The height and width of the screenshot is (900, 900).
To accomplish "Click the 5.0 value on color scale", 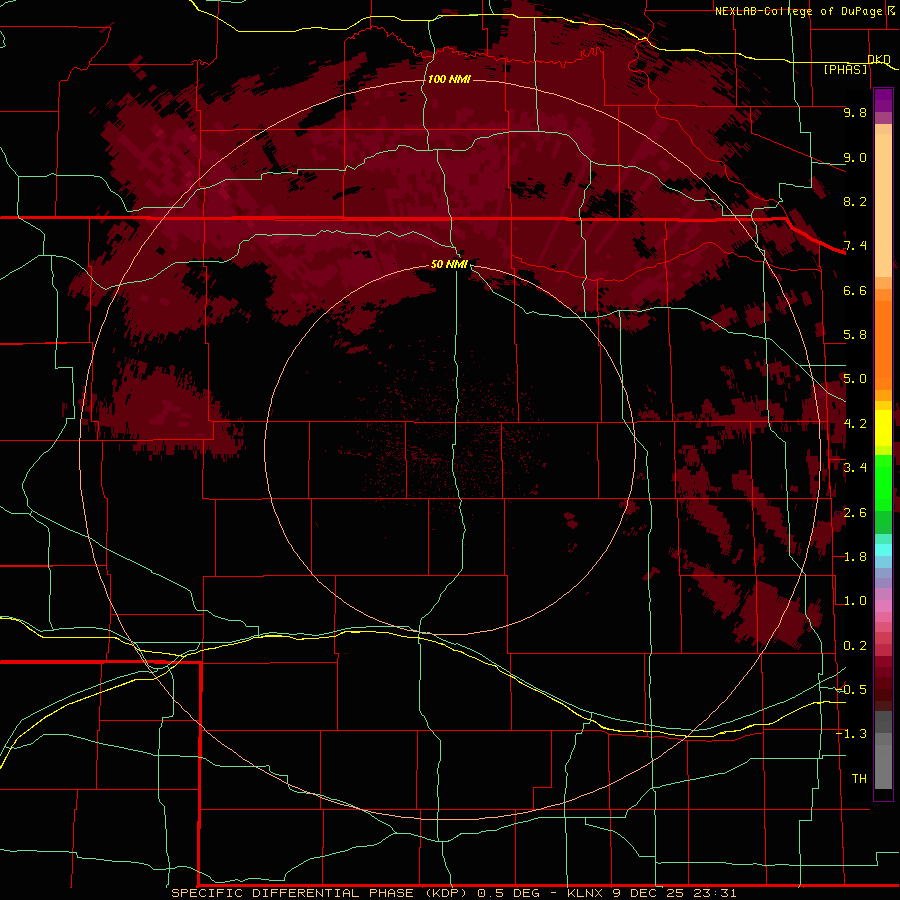I will (x=855, y=379).
